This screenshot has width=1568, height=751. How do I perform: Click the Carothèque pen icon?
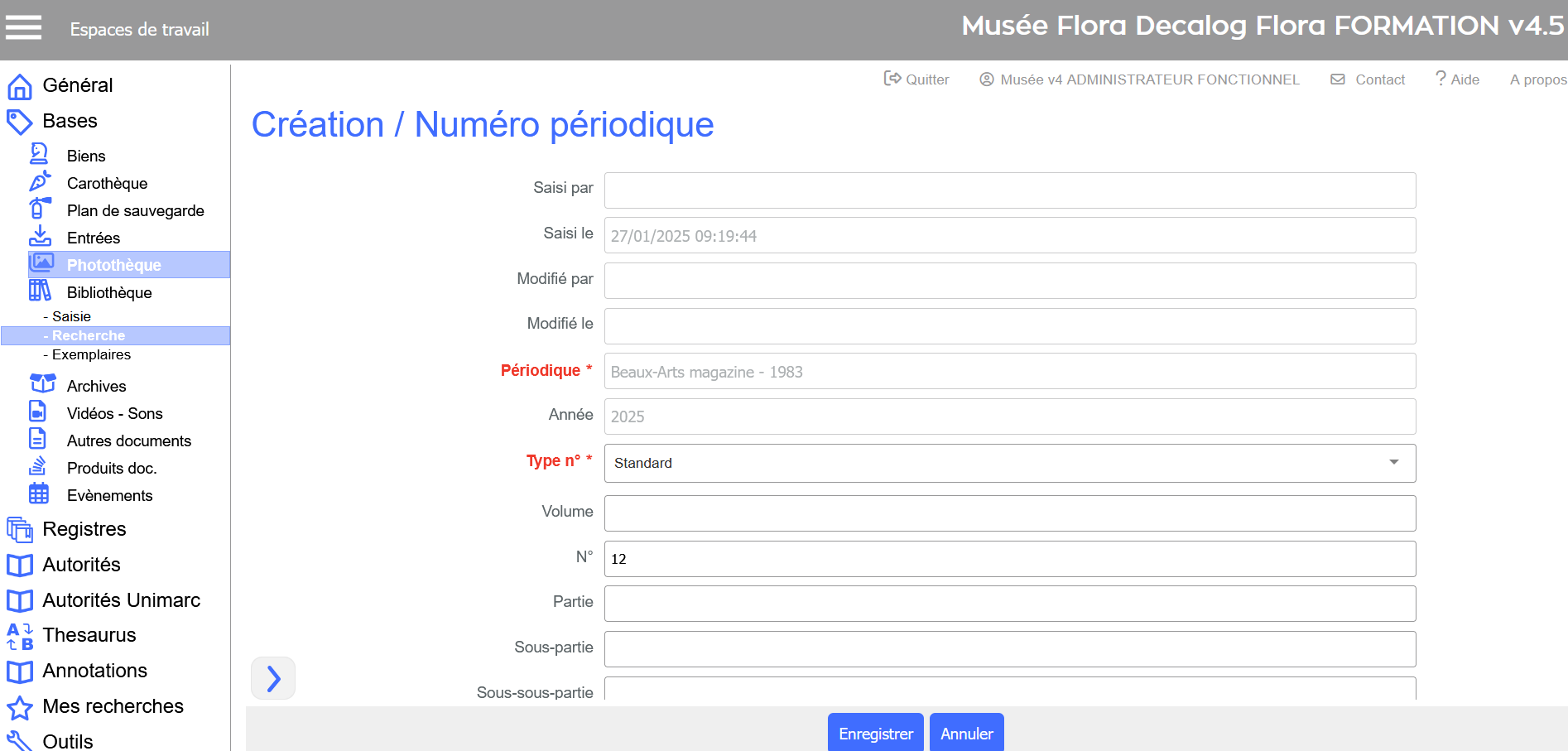(40, 182)
